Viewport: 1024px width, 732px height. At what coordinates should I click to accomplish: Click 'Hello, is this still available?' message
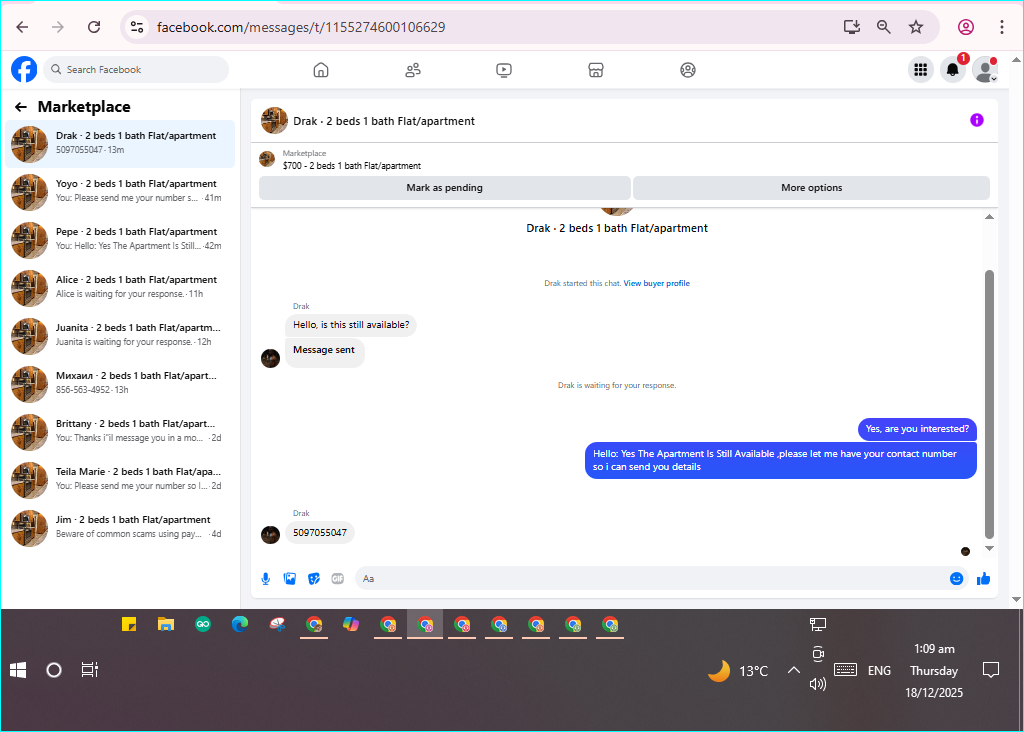(351, 325)
